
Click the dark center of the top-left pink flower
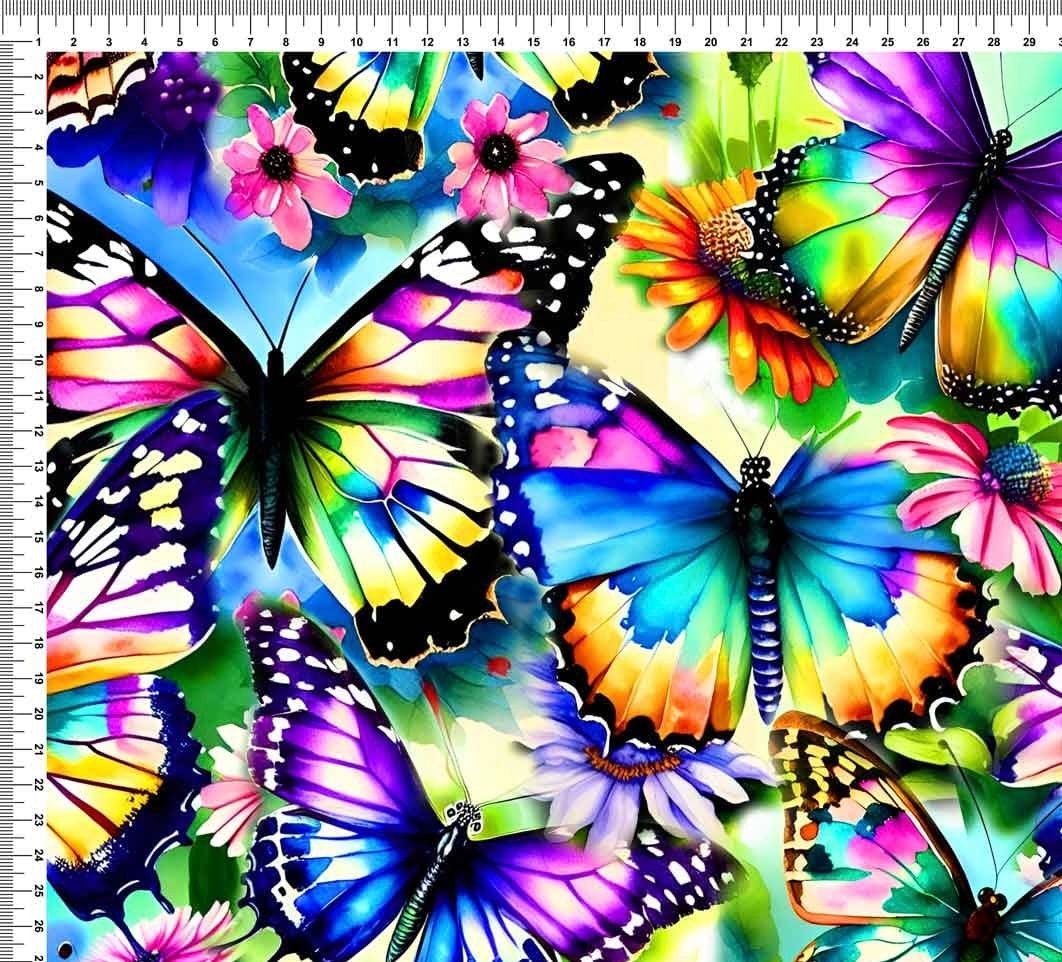click(x=277, y=162)
